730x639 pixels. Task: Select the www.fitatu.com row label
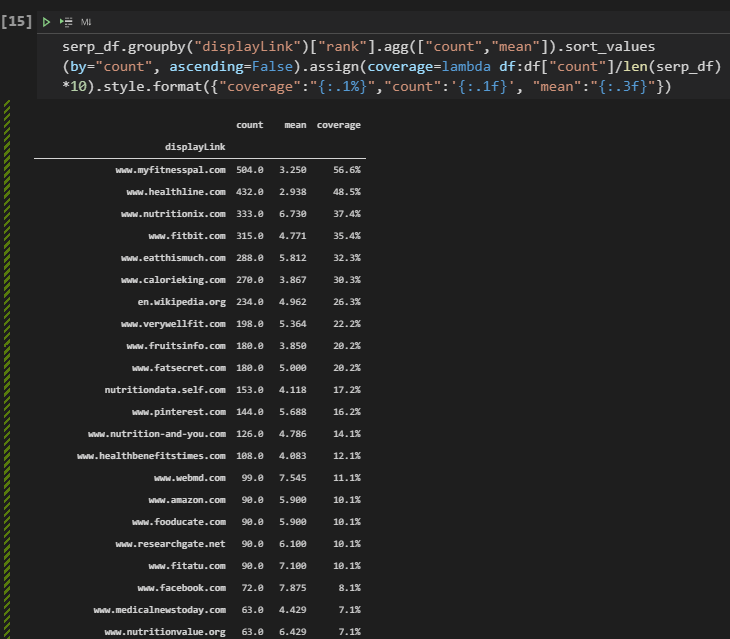[187, 565]
